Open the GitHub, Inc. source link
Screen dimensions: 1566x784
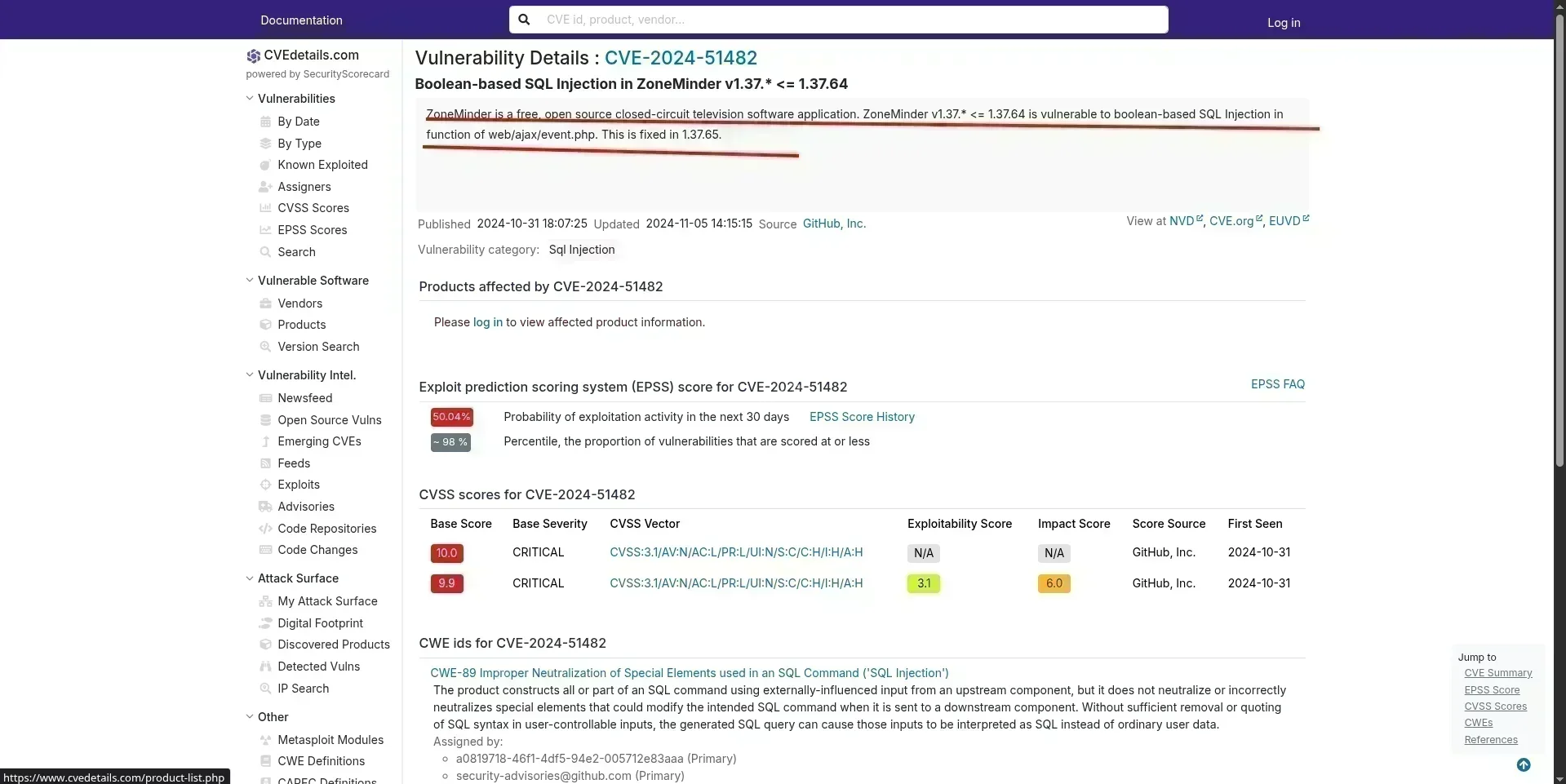[834, 224]
